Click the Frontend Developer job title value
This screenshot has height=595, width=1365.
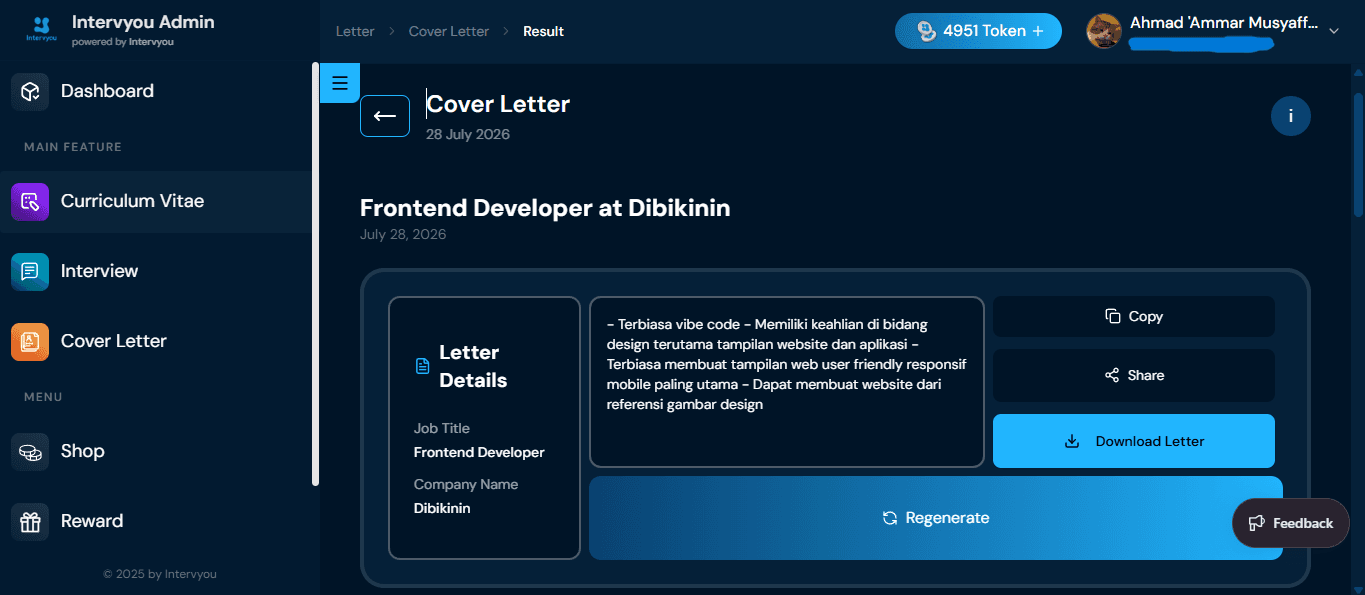point(479,452)
